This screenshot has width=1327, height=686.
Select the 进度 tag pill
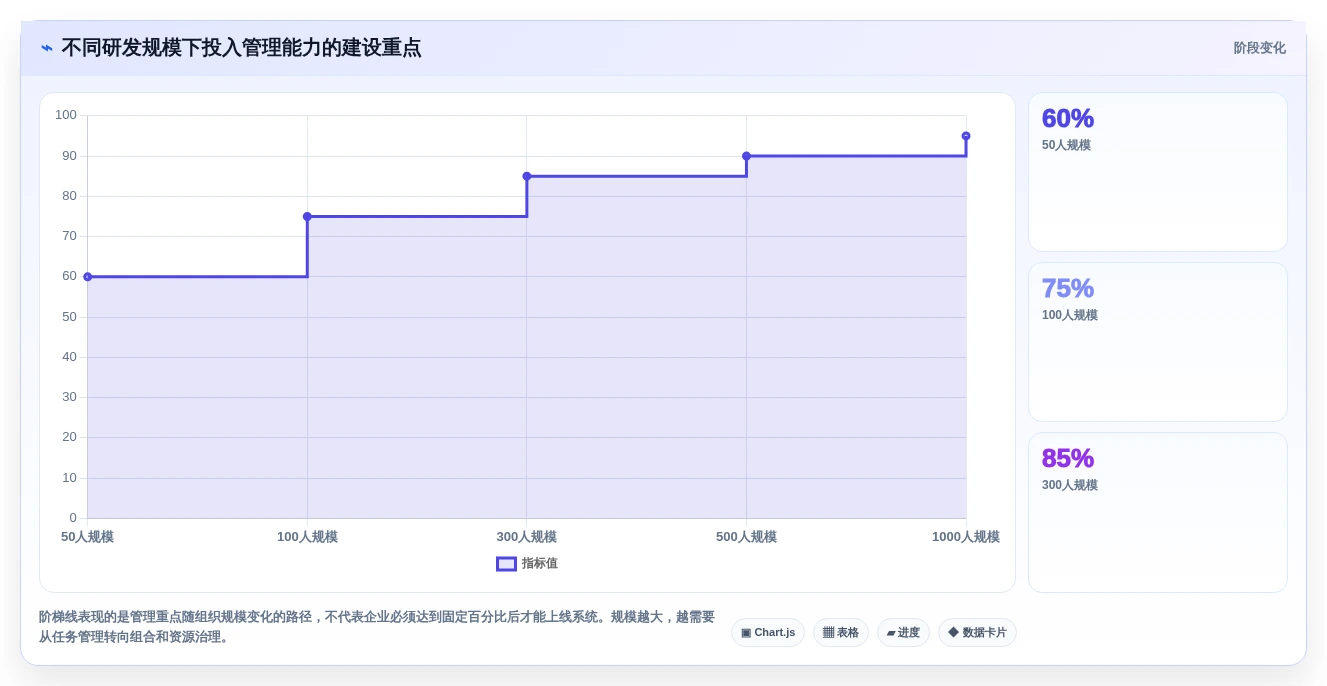[x=903, y=633]
